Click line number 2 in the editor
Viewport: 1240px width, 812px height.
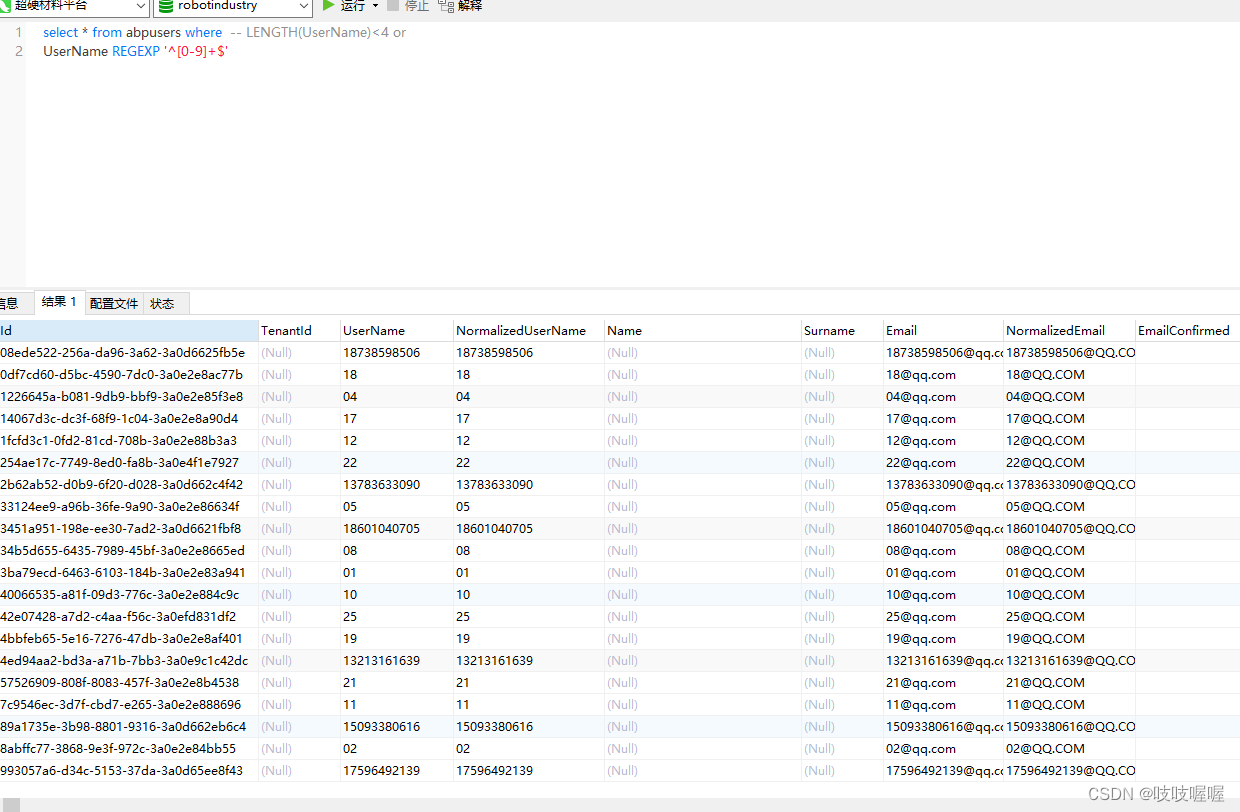18,51
